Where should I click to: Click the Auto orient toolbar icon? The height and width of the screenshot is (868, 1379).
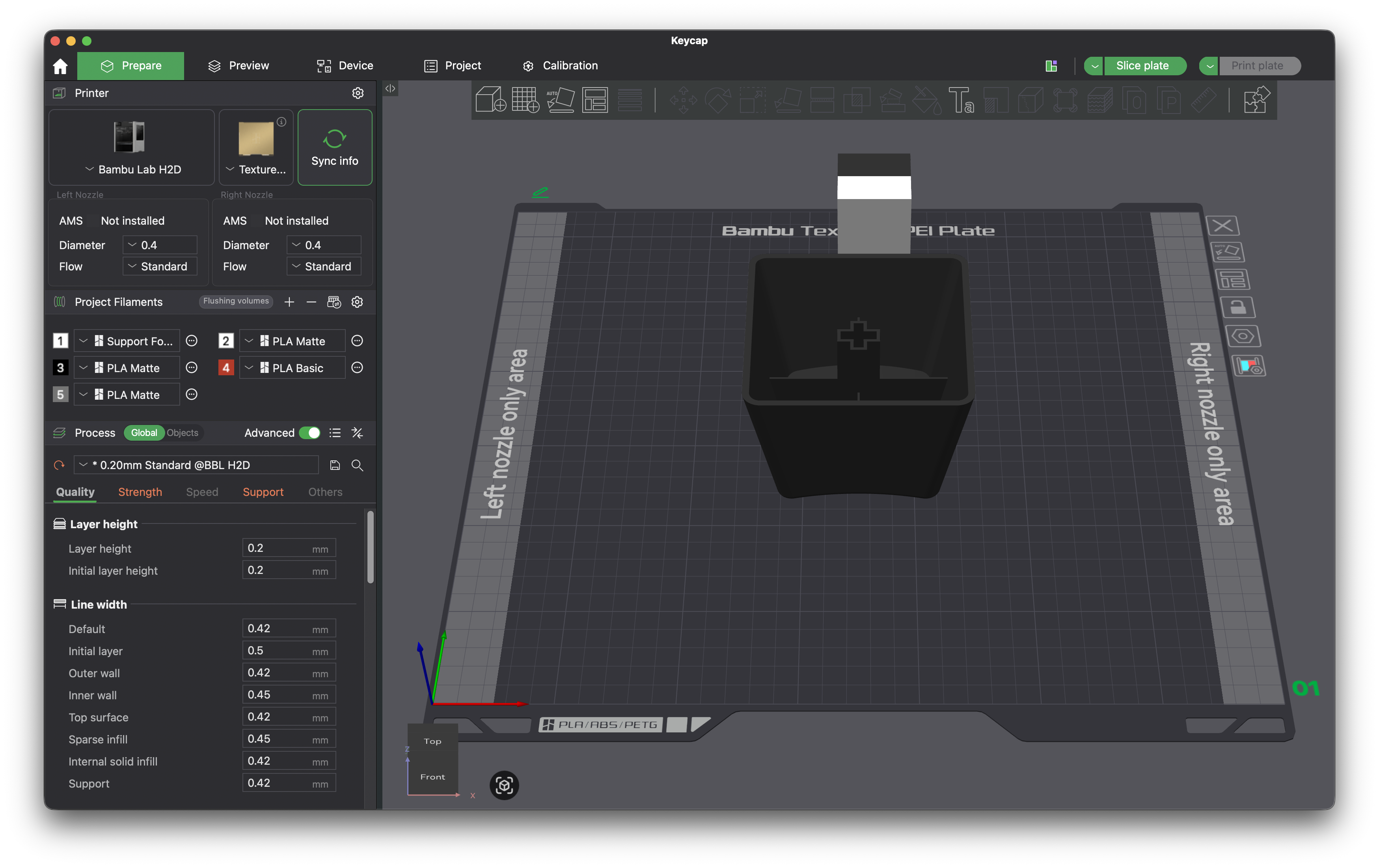pos(560,100)
